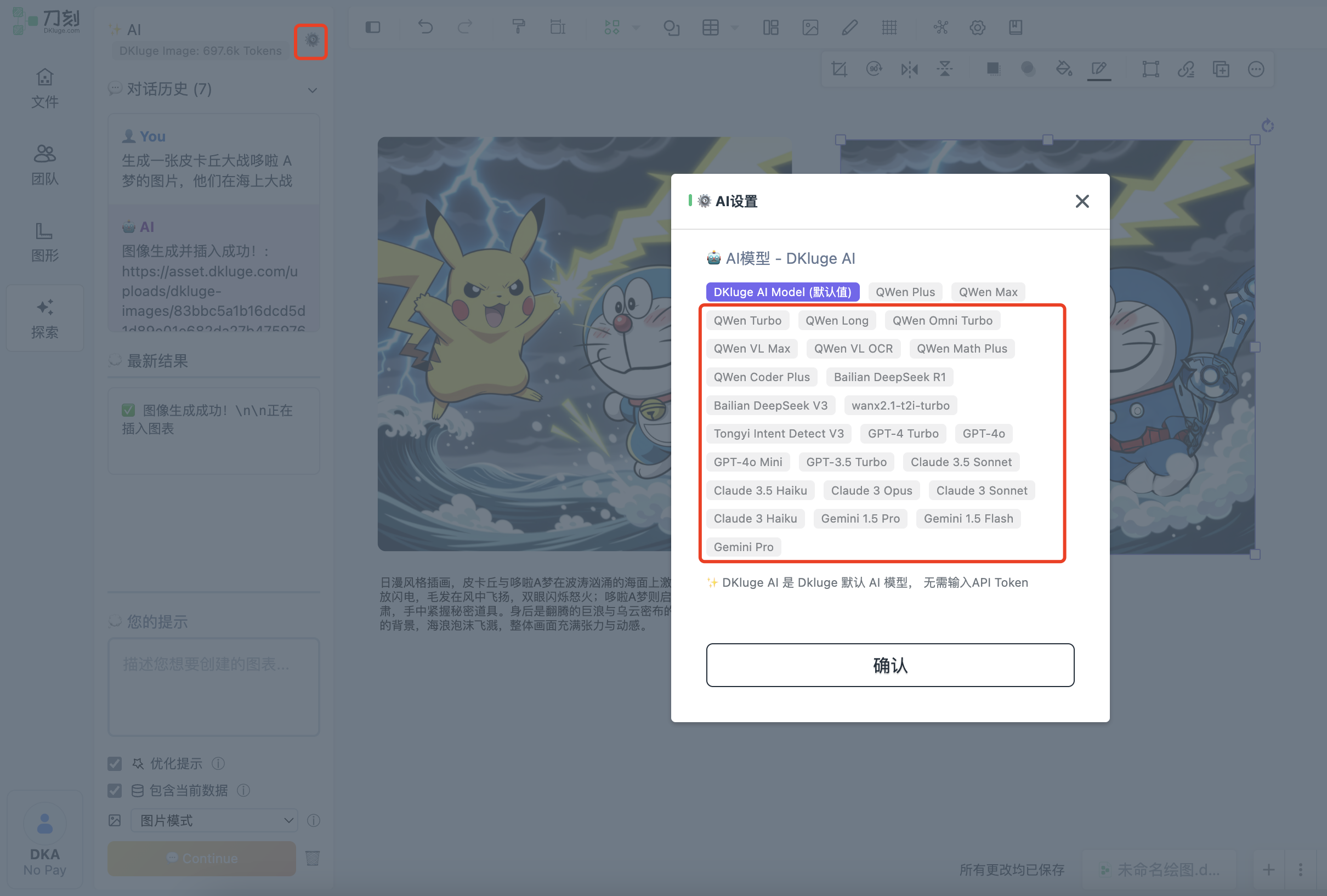The width and height of the screenshot is (1327, 896).
Task: Open the 文件 sidebar tab
Action: click(44, 88)
